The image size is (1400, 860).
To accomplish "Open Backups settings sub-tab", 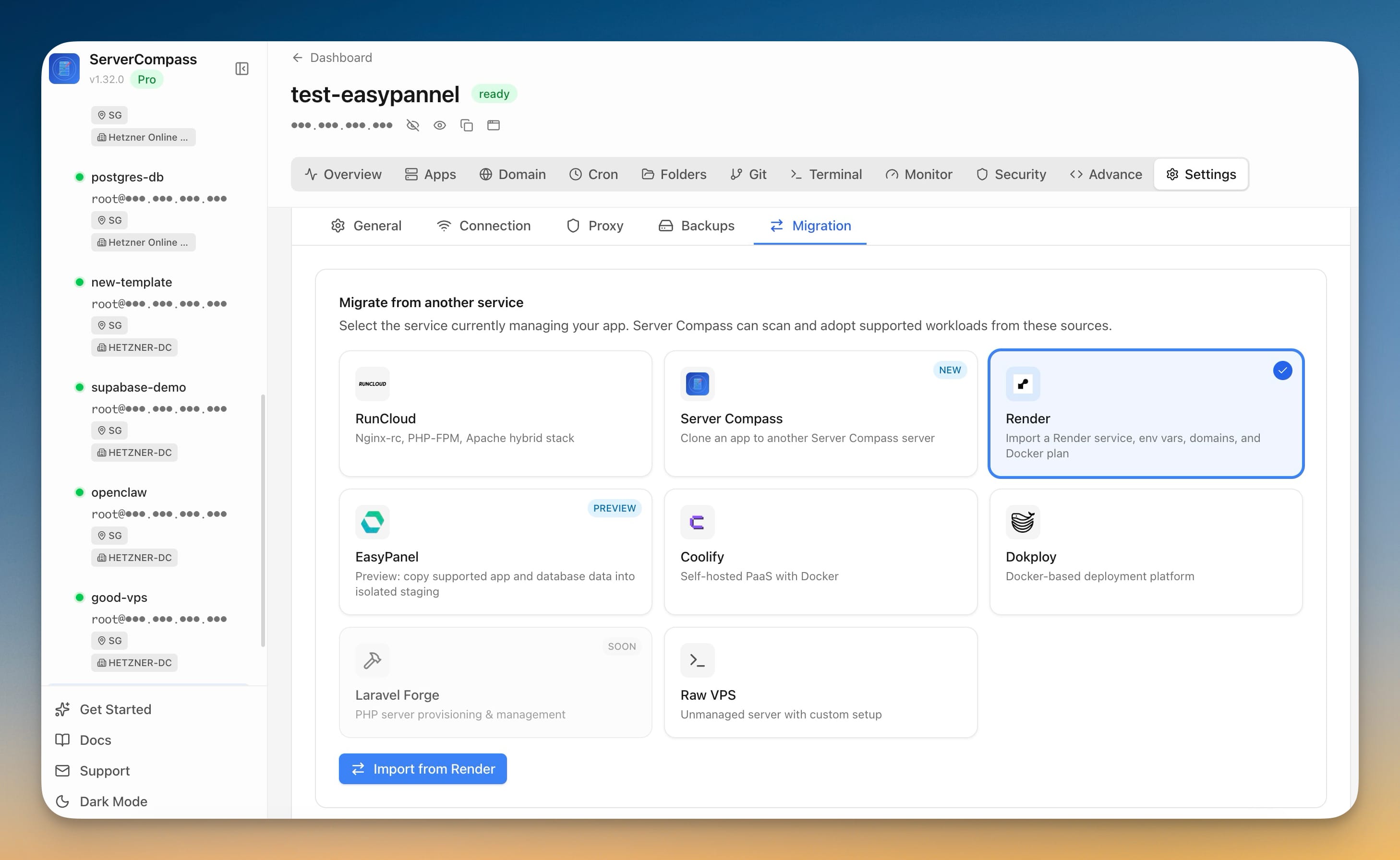I will point(696,226).
